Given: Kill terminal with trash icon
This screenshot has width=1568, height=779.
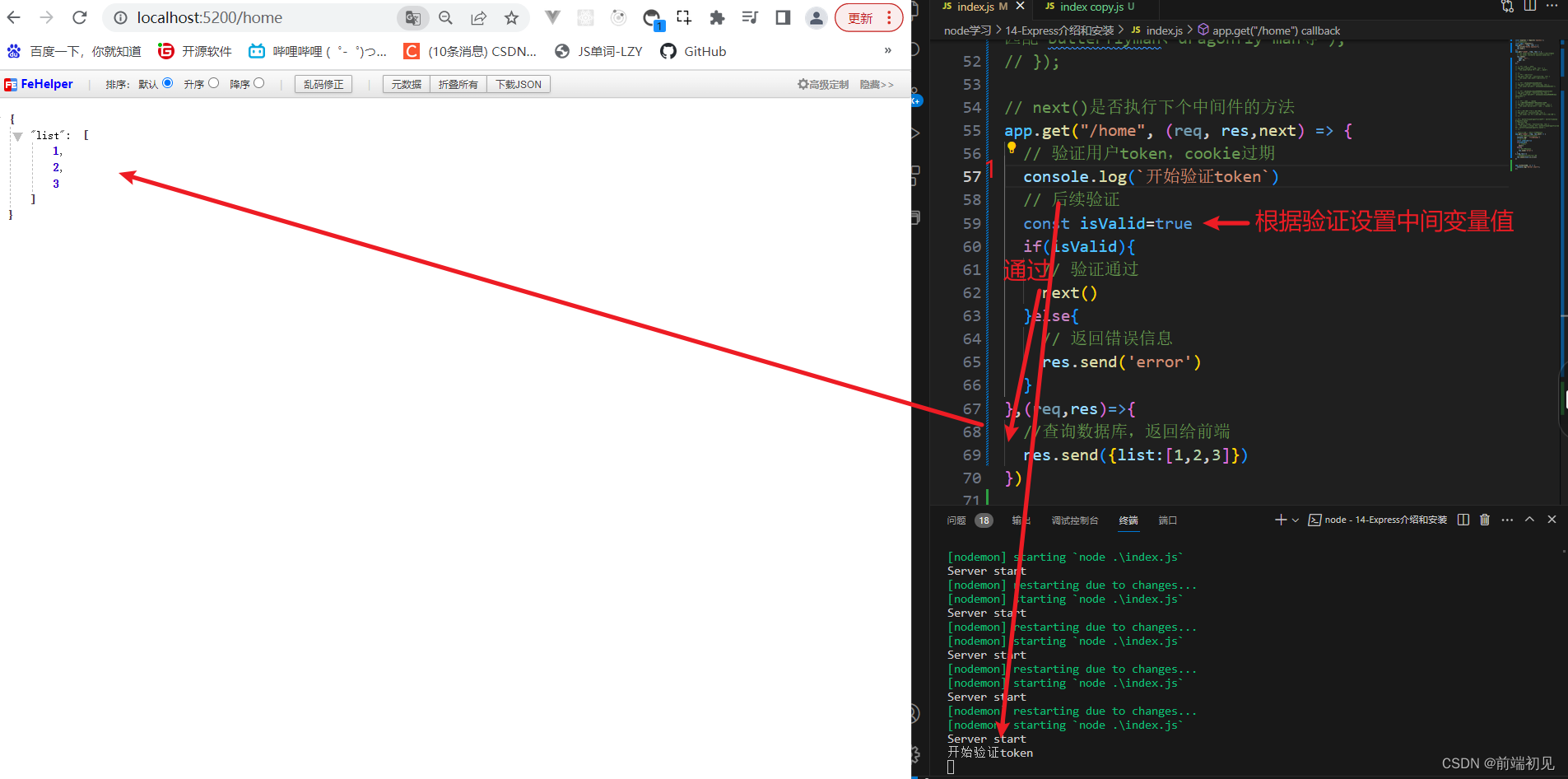Looking at the screenshot, I should (x=1485, y=520).
